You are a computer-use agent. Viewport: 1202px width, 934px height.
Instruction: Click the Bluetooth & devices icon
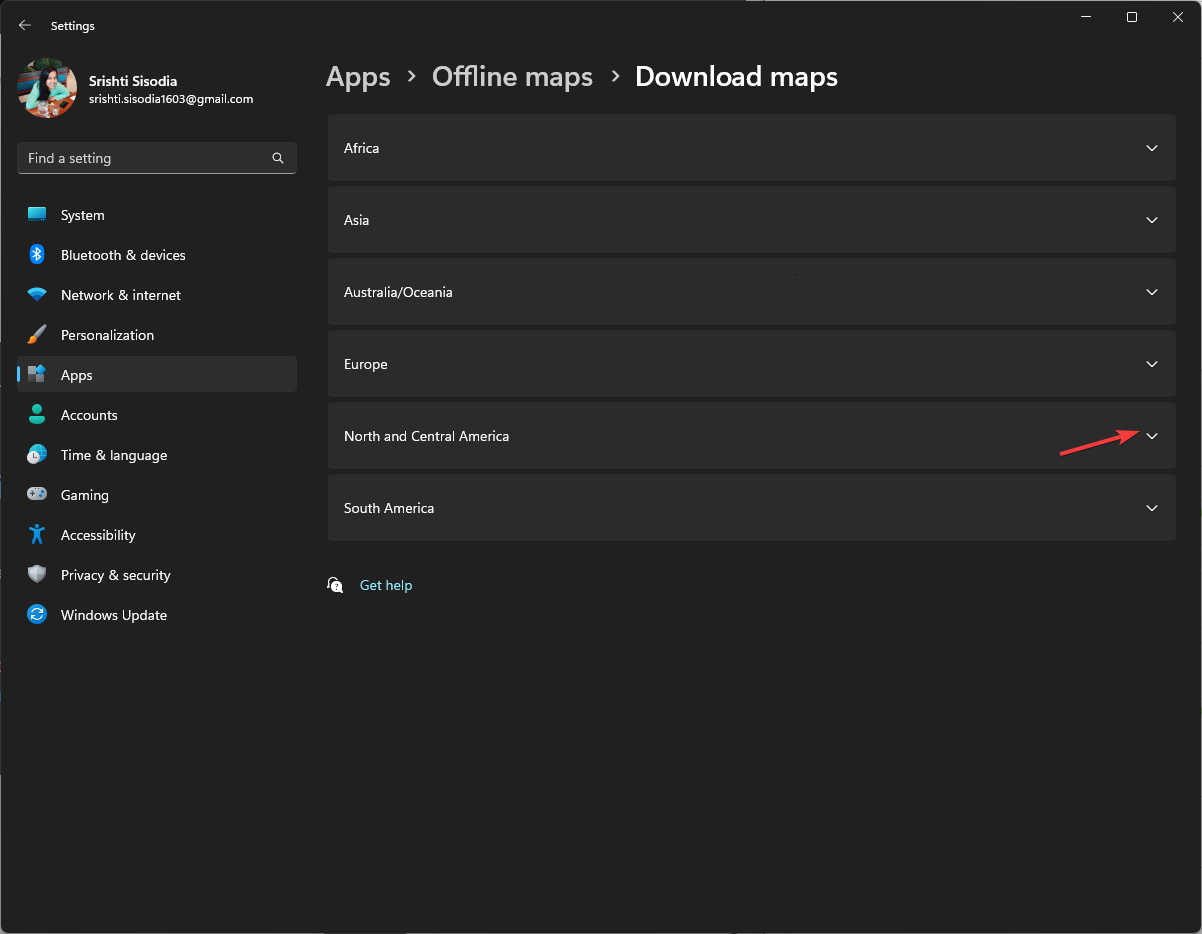coord(37,255)
